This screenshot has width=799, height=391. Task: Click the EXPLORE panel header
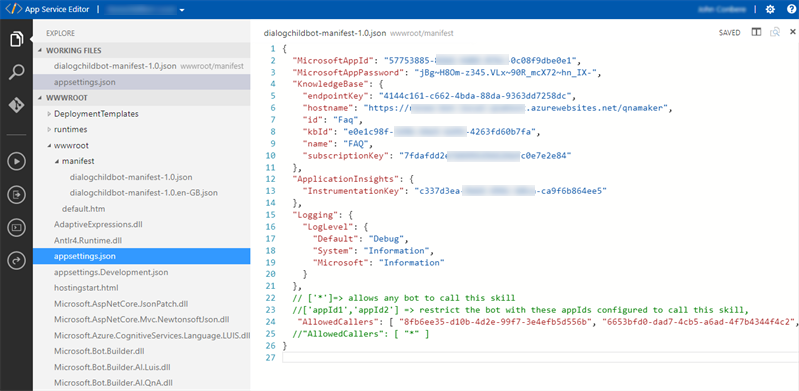pos(61,33)
